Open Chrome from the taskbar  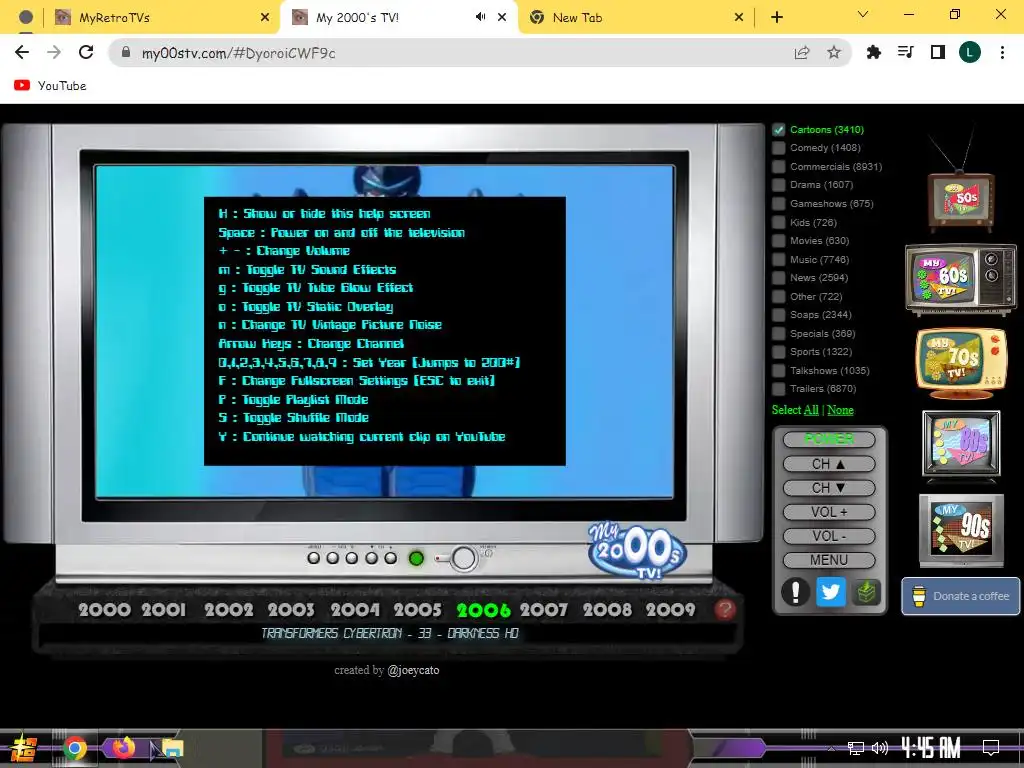(75, 748)
